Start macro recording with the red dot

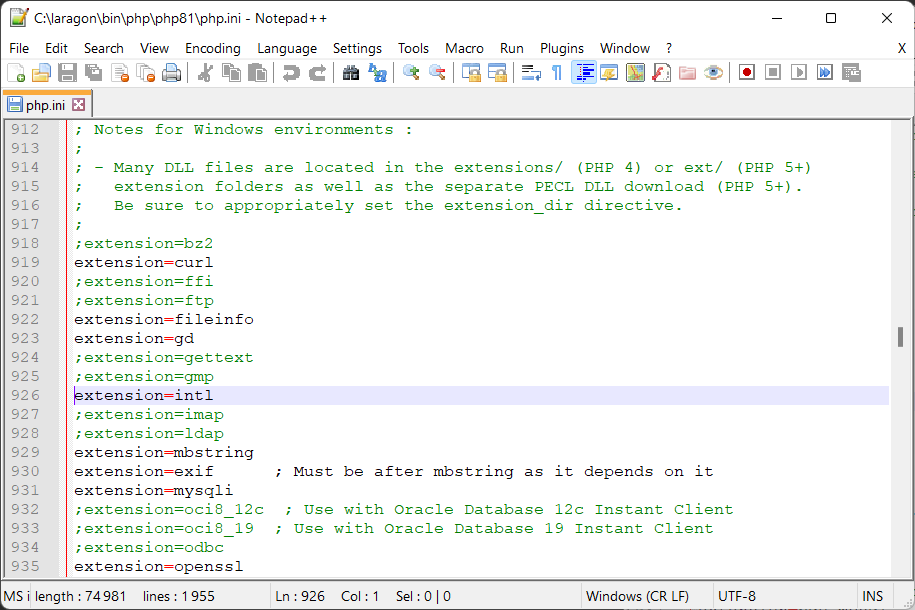[747, 73]
